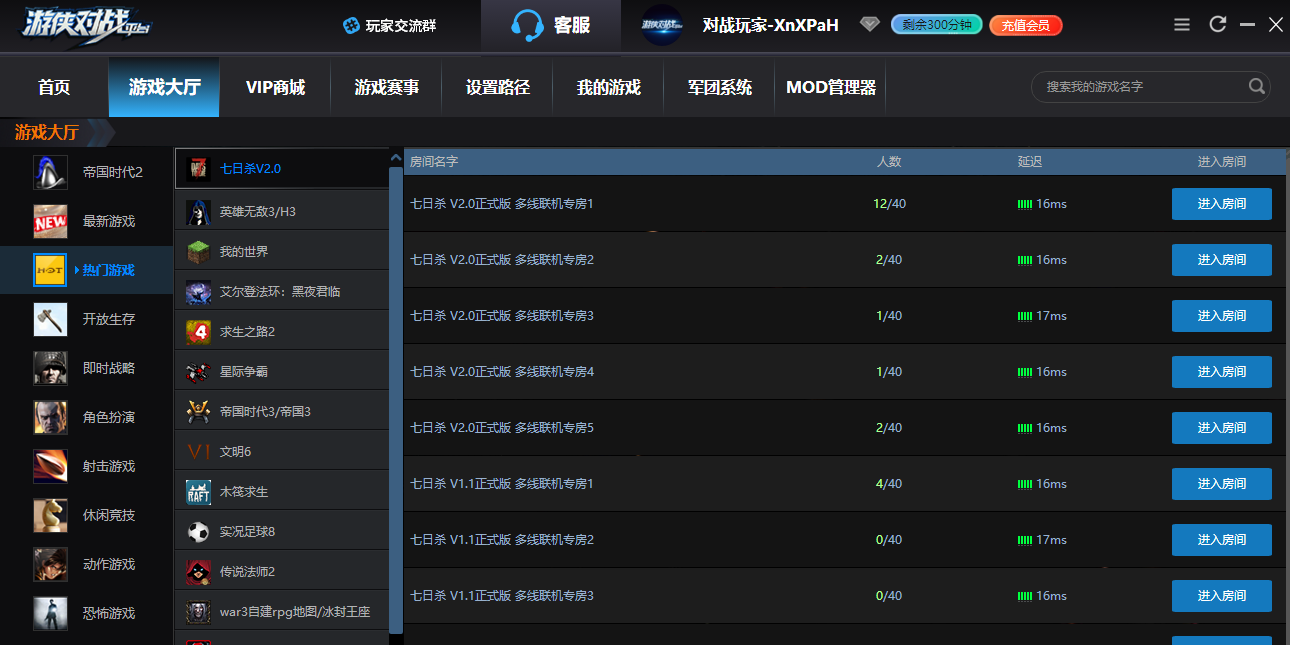Click the search magnifier icon
The image size is (1290, 645).
click(x=1256, y=87)
